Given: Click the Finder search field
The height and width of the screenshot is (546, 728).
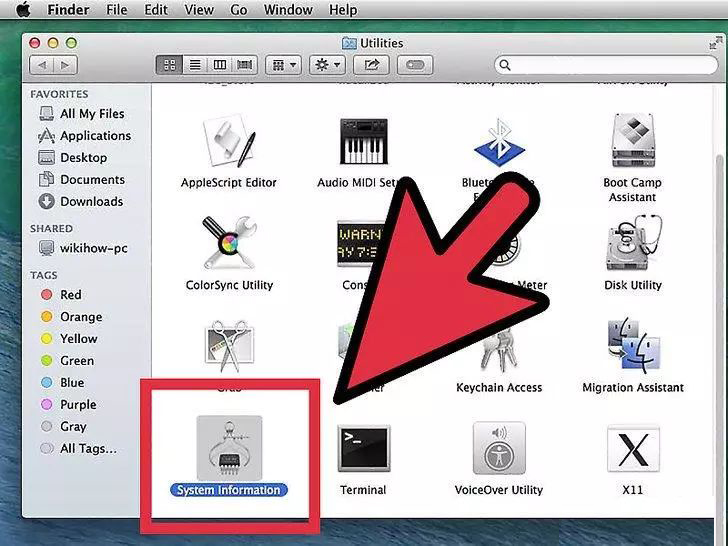Looking at the screenshot, I should pyautogui.click(x=606, y=65).
